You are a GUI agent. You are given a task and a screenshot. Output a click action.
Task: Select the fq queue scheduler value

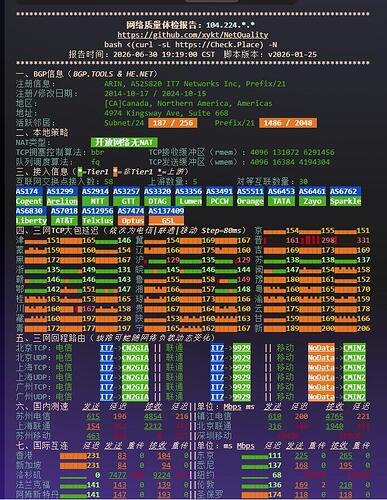pyautogui.click(x=96, y=162)
